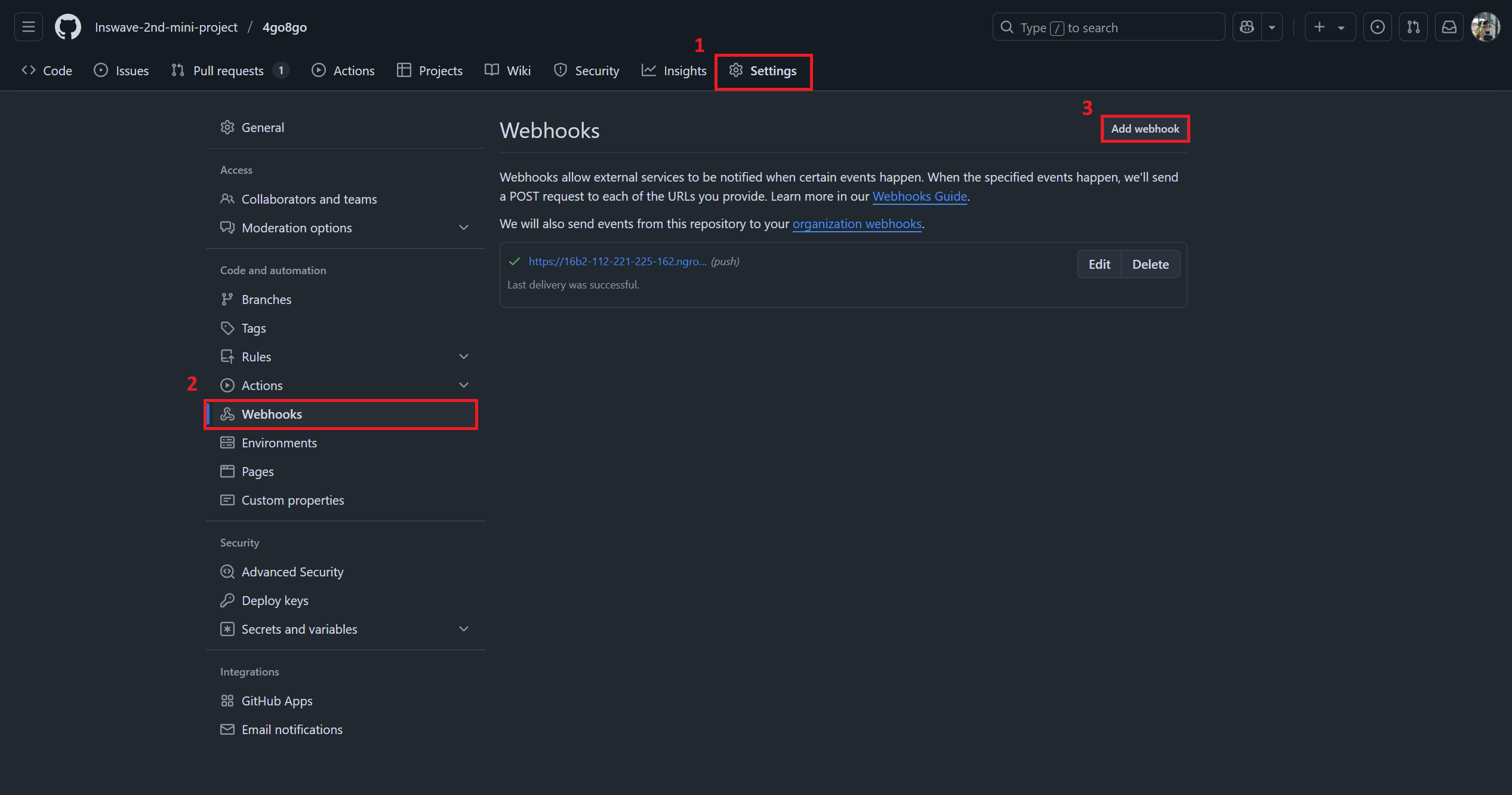The image size is (1512, 795).
Task: Expand Secrets and variables section
Action: (463, 629)
